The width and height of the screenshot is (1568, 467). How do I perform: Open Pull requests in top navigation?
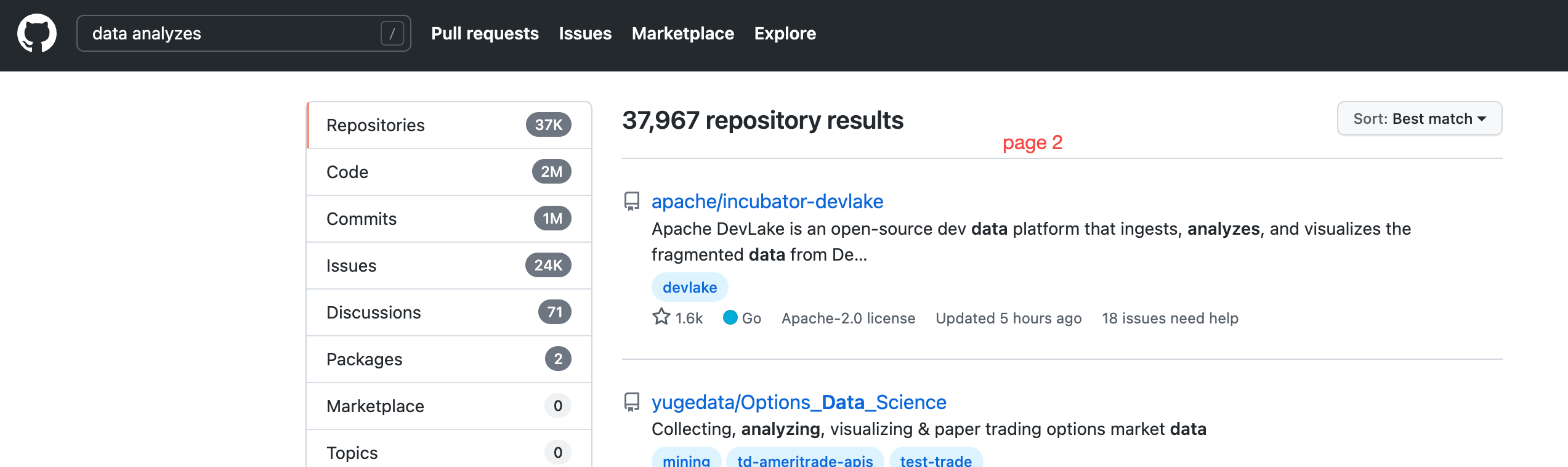click(485, 33)
